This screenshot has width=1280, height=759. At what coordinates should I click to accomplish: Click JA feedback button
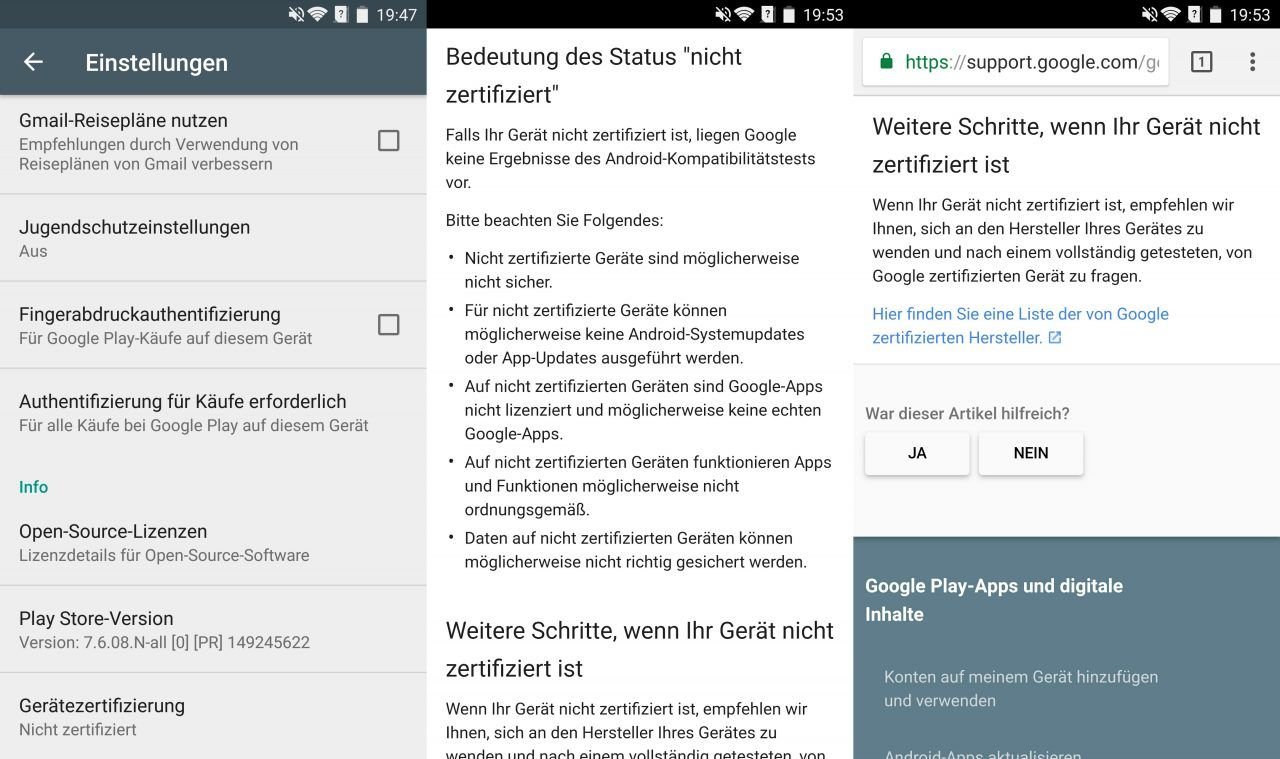[x=917, y=453]
